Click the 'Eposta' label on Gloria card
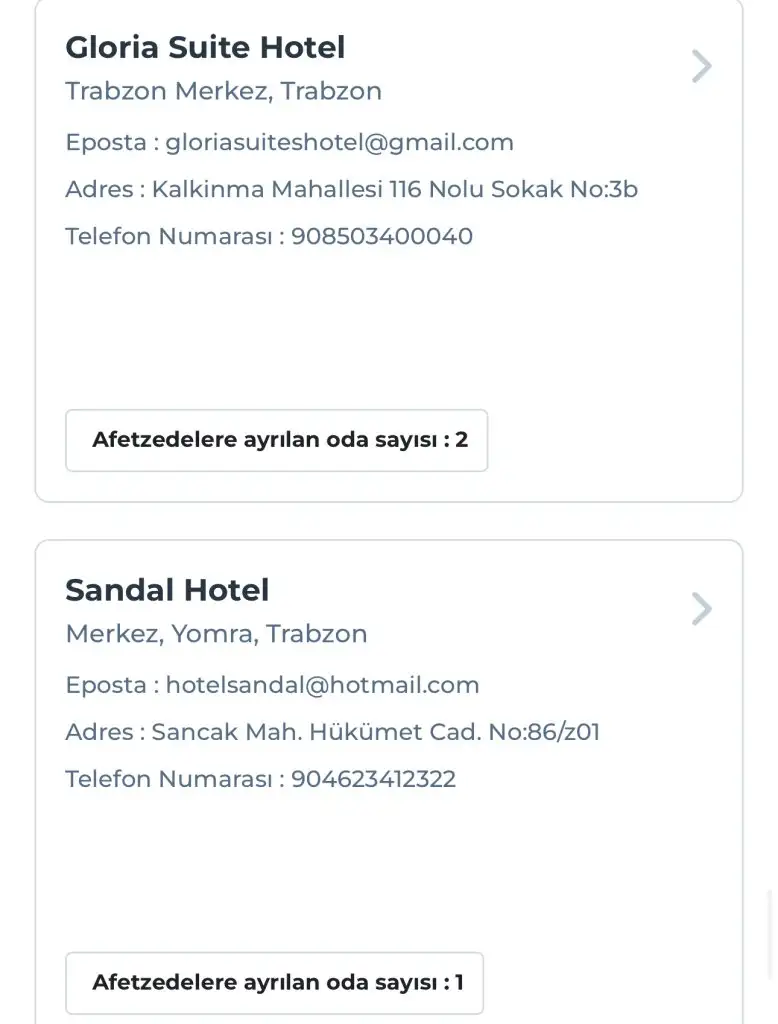This screenshot has width=778, height=1024. click(x=106, y=142)
